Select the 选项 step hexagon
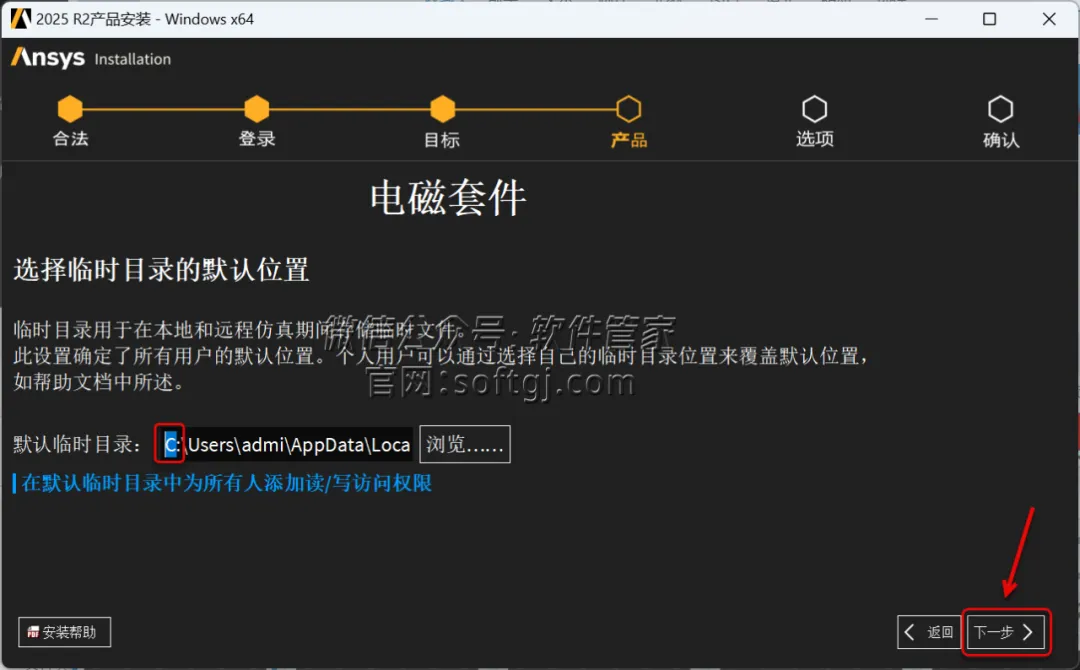Viewport: 1080px width, 670px height. [x=815, y=108]
